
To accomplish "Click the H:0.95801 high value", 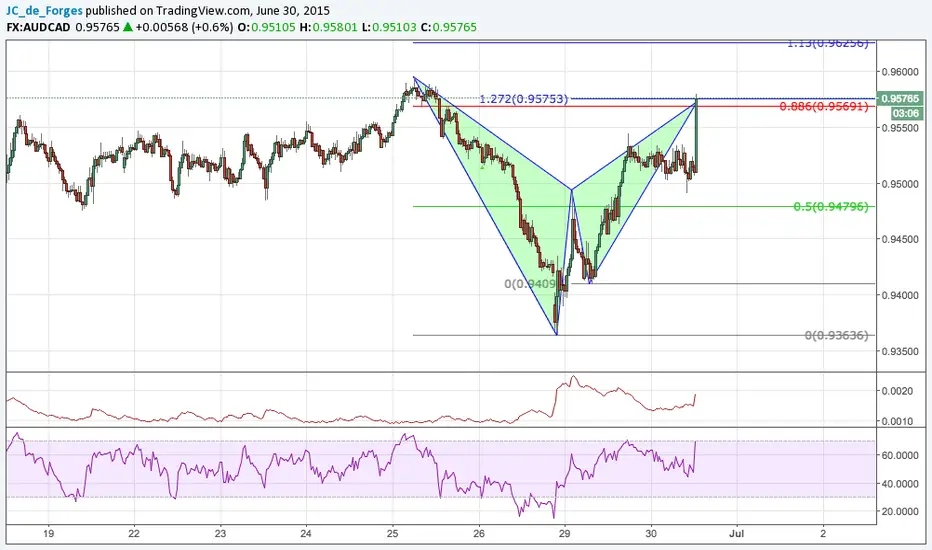I will (x=329, y=27).
